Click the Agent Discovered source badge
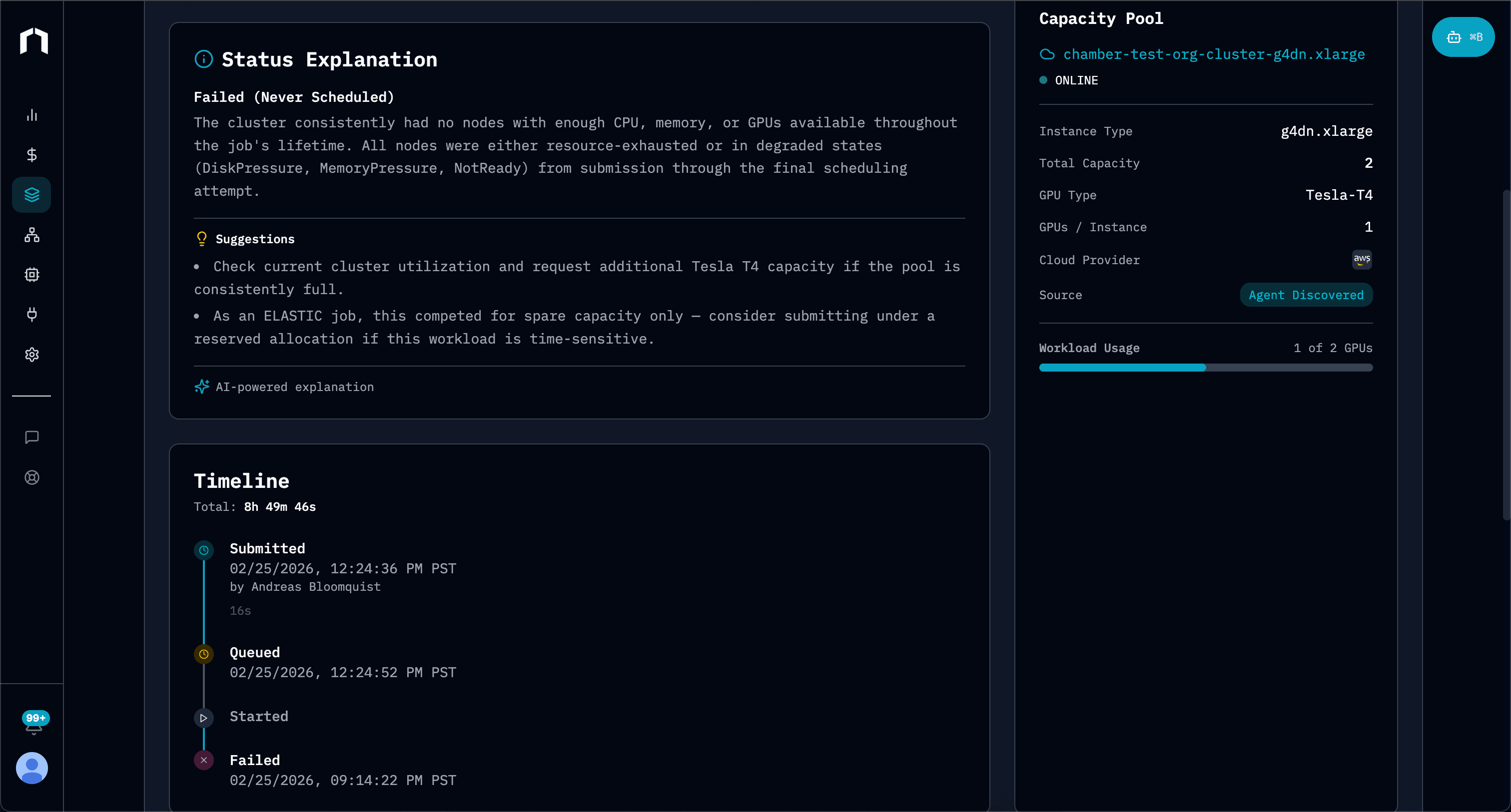1511x812 pixels. pos(1306,295)
